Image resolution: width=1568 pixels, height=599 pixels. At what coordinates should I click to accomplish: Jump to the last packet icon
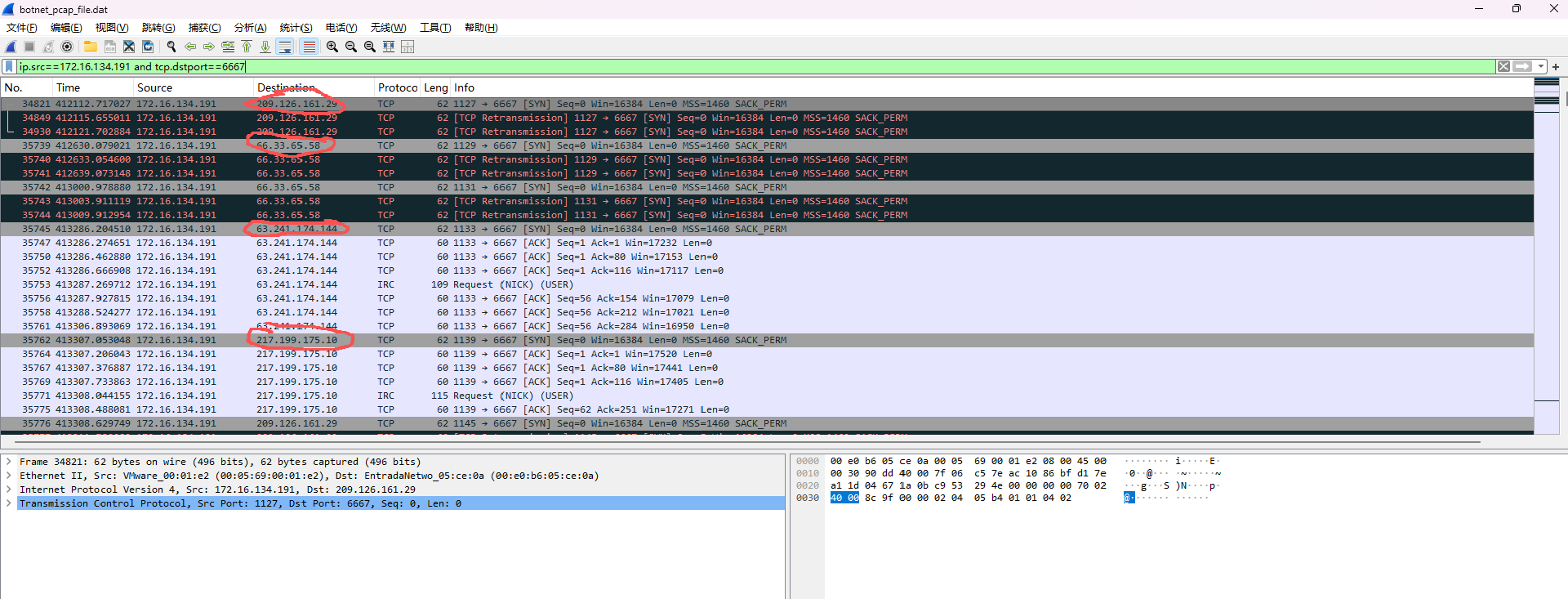[265, 47]
